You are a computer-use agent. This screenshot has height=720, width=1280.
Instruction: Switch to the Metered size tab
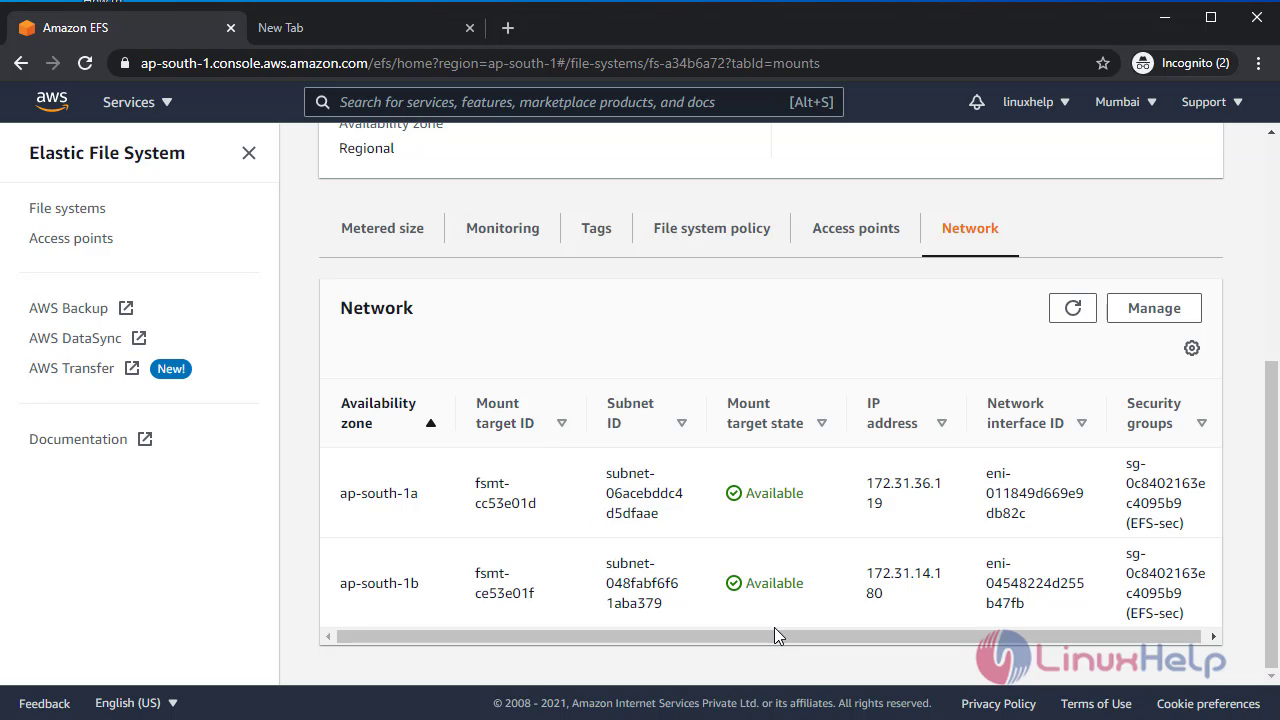tap(382, 228)
